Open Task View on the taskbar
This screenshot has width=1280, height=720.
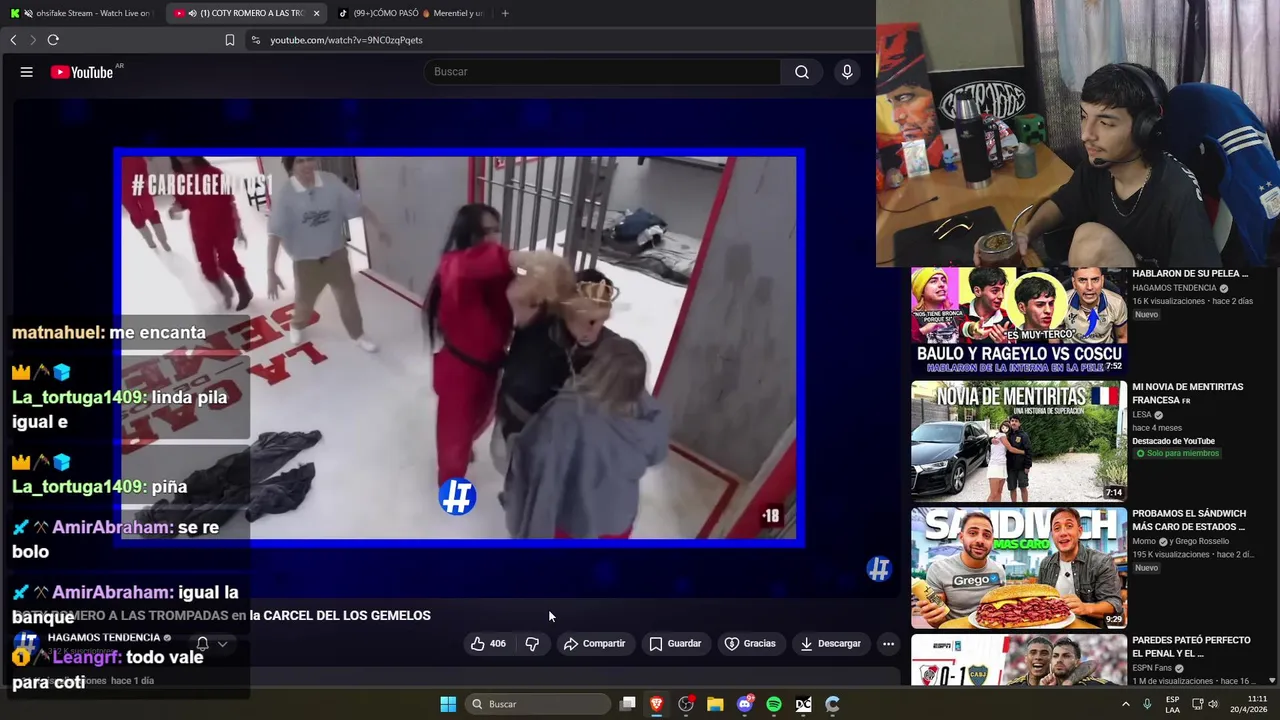pyautogui.click(x=628, y=704)
